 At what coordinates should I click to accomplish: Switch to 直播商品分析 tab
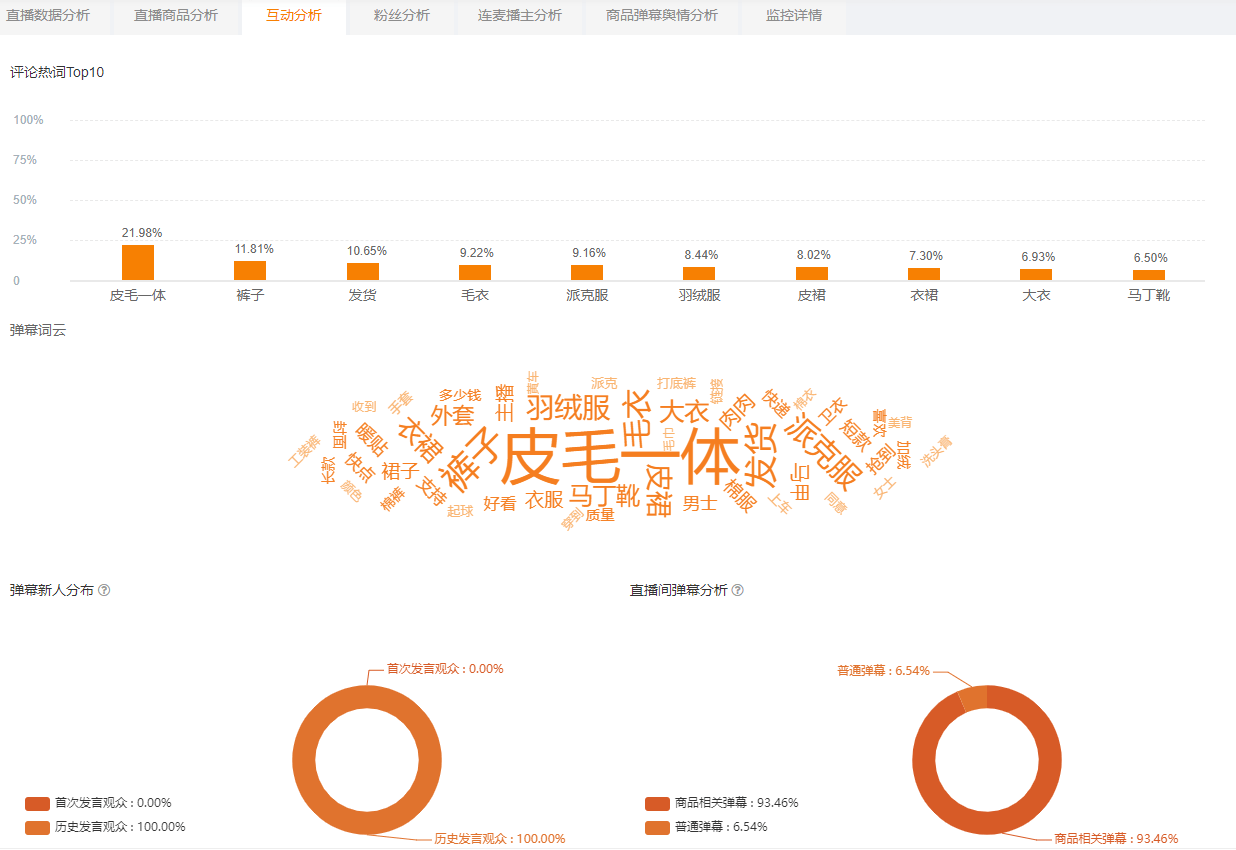point(176,16)
